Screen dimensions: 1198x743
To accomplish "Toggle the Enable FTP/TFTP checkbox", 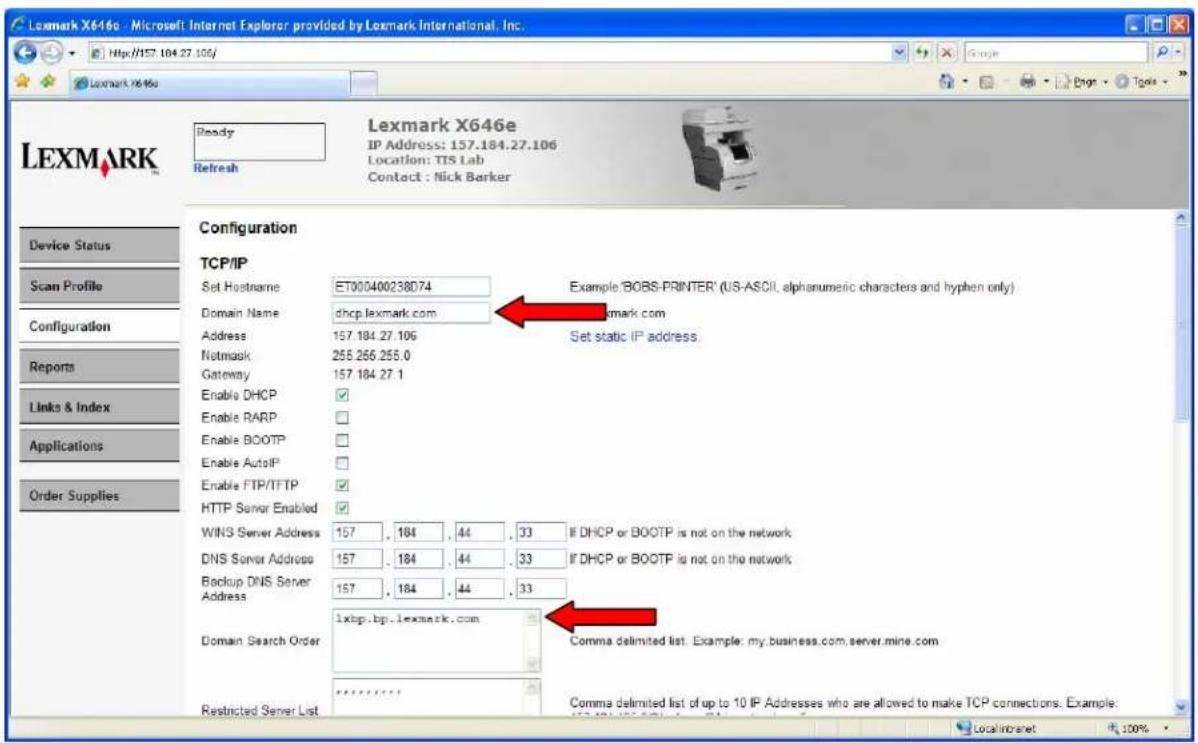I will [x=342, y=485].
